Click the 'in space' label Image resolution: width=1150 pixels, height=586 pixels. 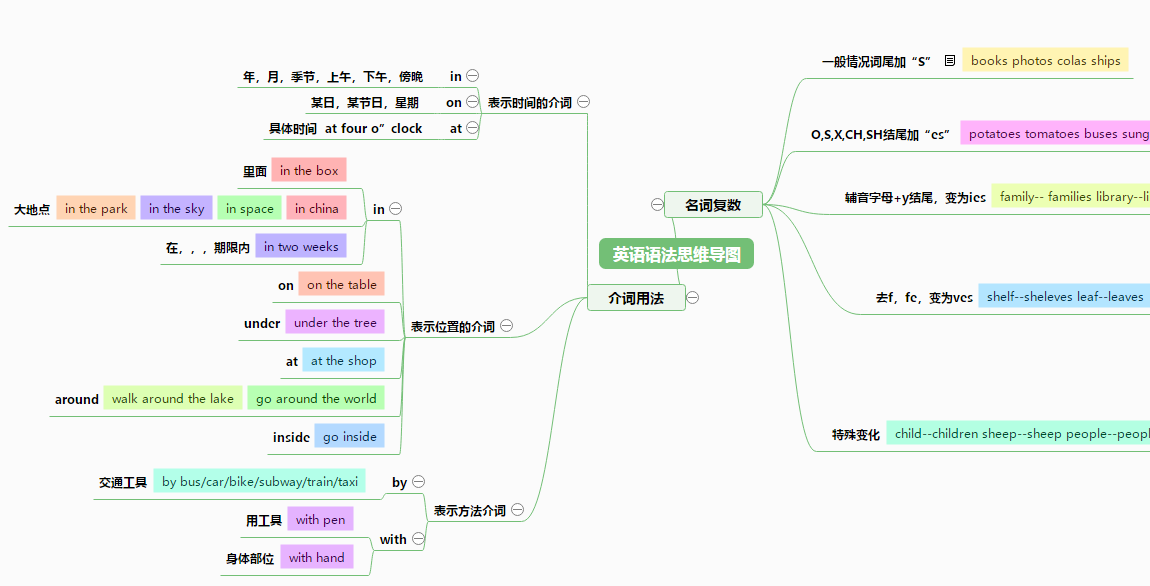click(249, 208)
